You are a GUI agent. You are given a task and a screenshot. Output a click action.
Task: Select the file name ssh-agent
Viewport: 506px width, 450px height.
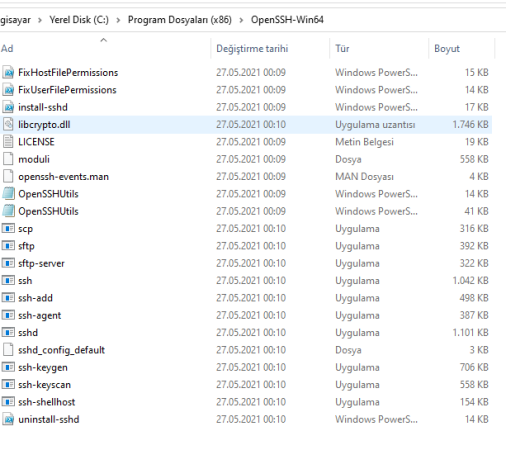pos(40,315)
